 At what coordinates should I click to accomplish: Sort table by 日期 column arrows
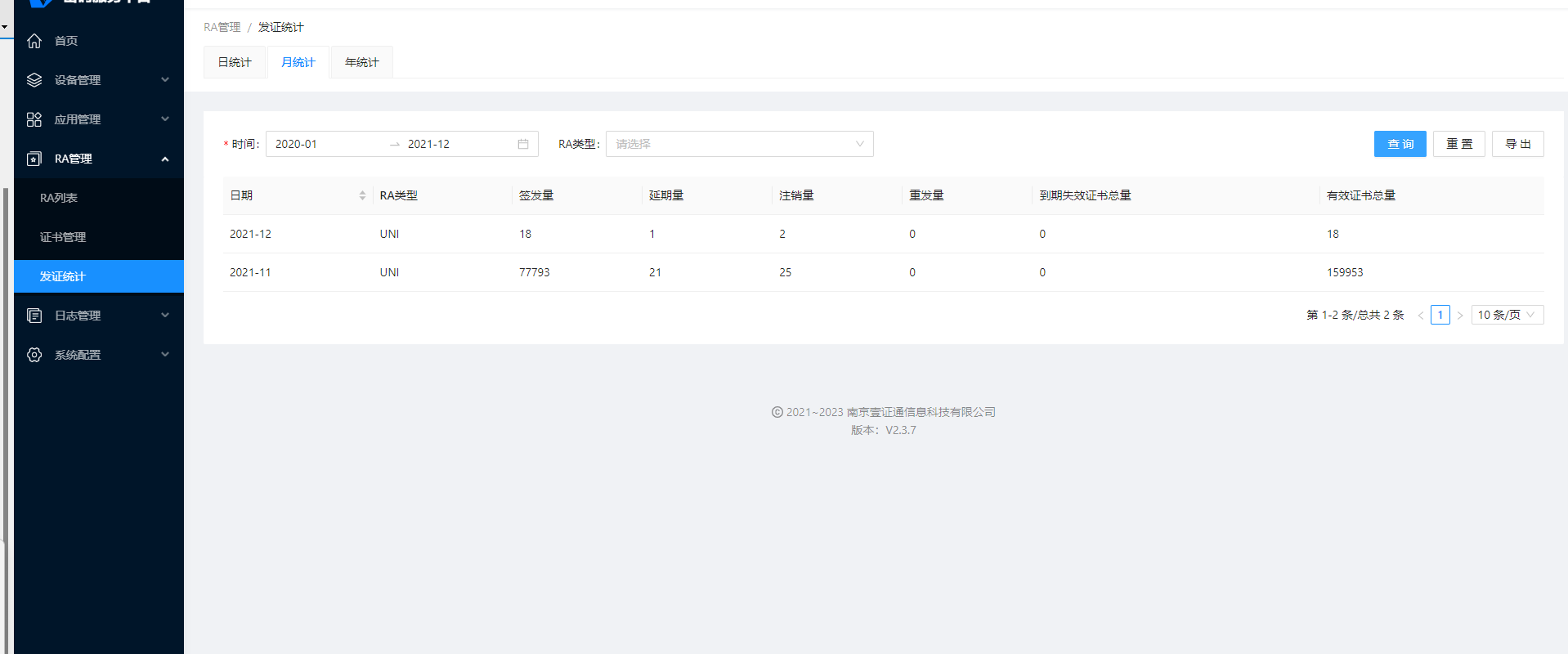coord(362,195)
